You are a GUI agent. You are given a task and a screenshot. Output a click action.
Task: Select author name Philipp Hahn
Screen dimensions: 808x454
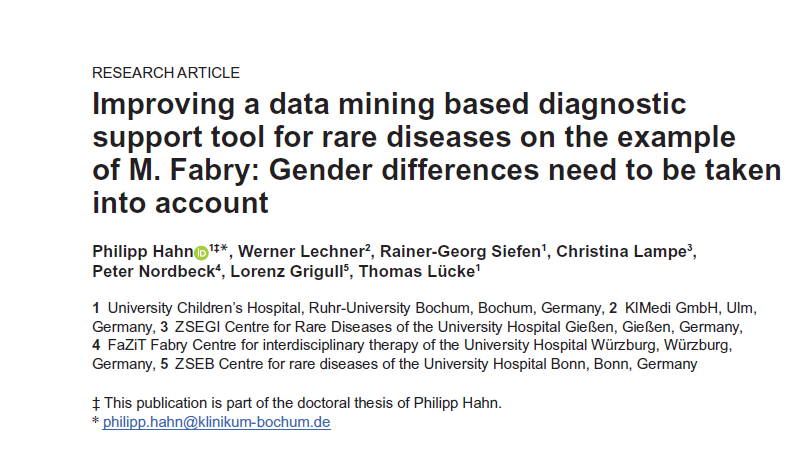[143, 251]
